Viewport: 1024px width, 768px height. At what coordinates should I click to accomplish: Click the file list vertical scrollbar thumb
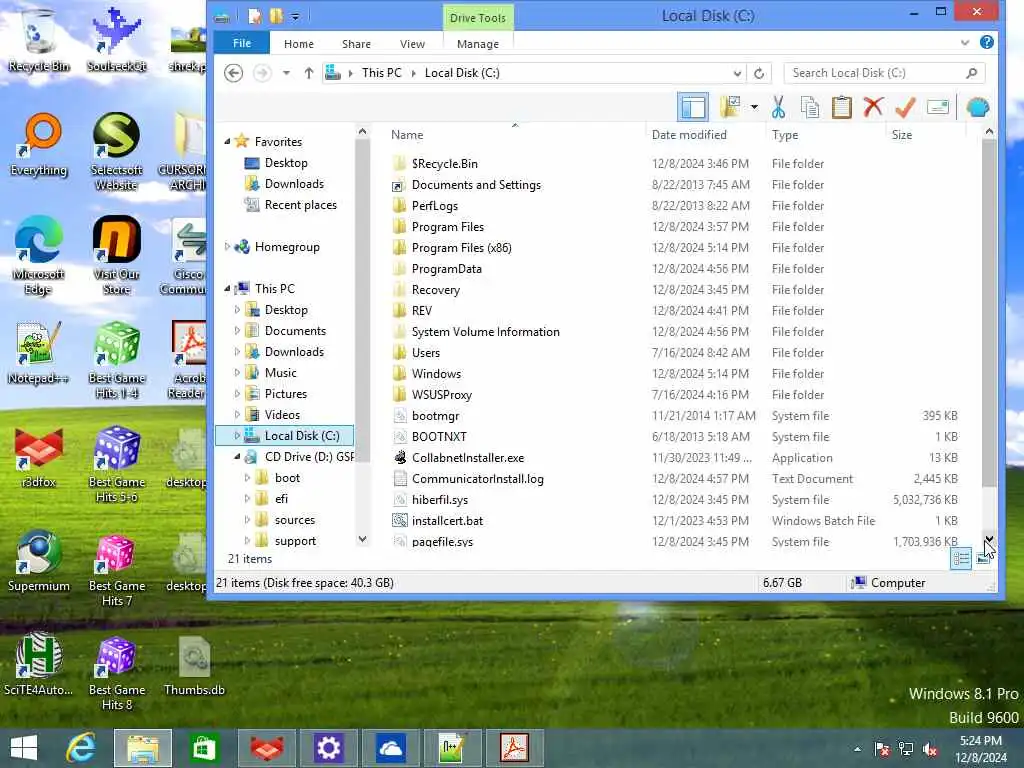(989, 313)
